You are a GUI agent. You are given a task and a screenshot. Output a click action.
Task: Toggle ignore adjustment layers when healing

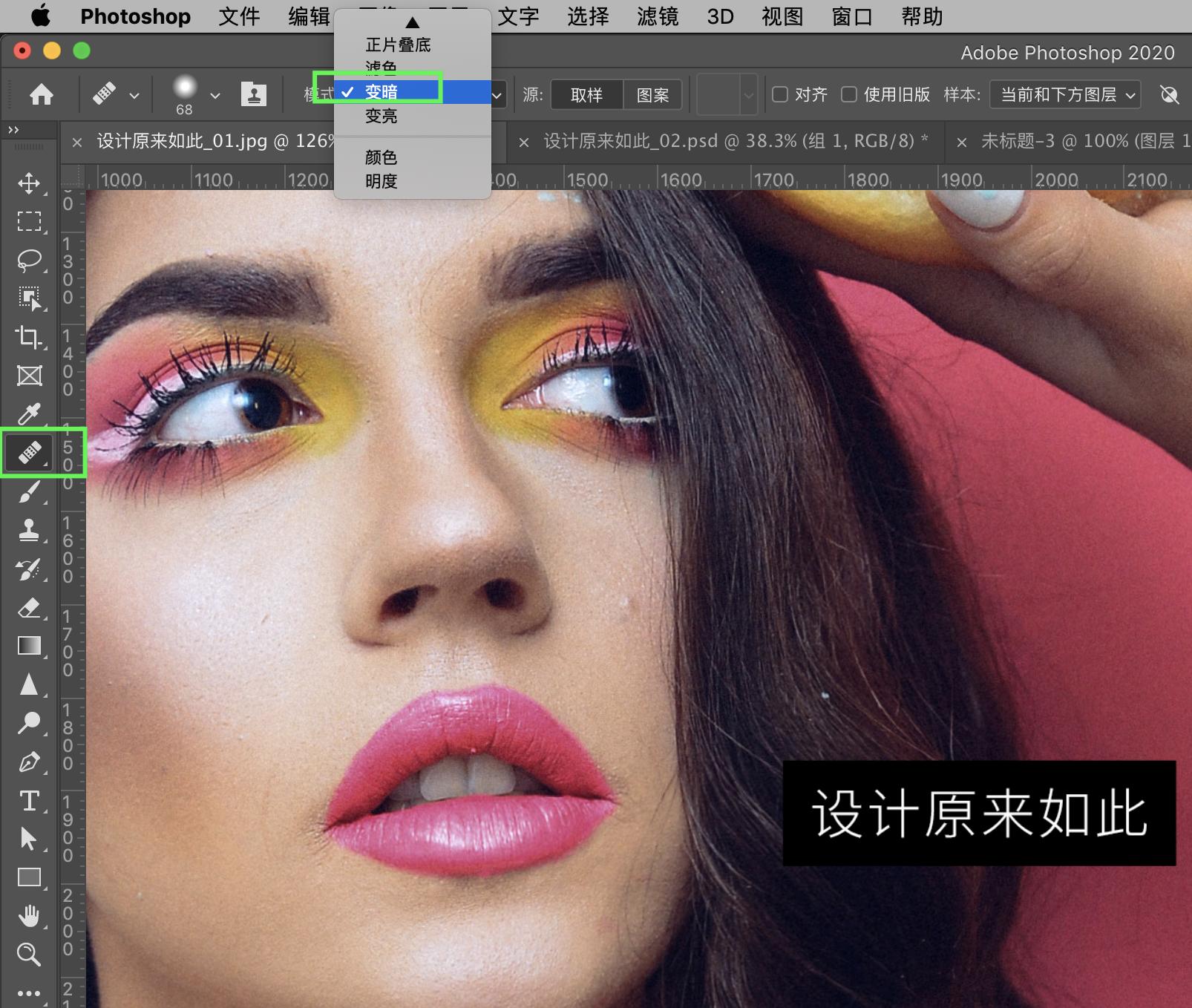click(1169, 94)
